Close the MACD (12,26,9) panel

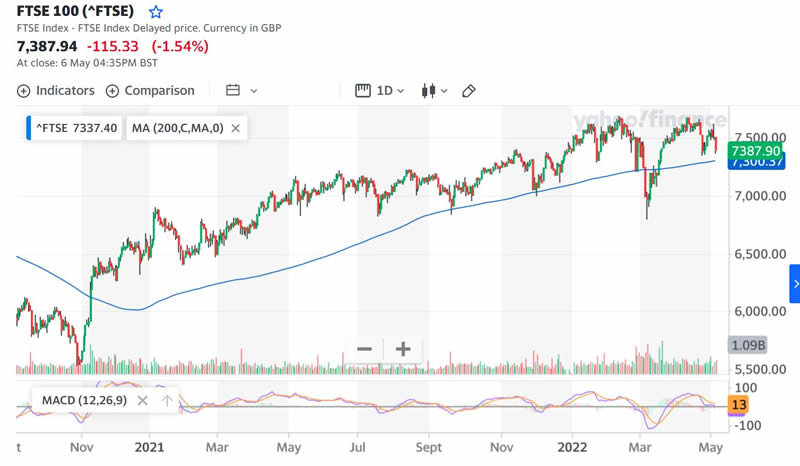point(143,401)
